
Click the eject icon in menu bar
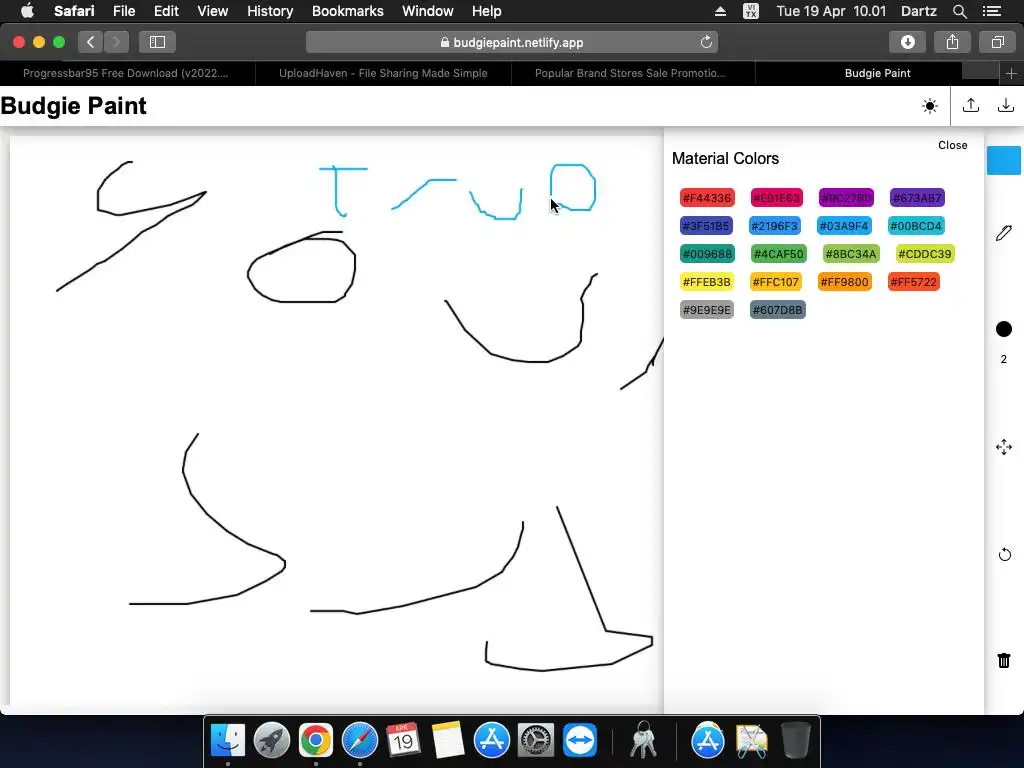[720, 11]
